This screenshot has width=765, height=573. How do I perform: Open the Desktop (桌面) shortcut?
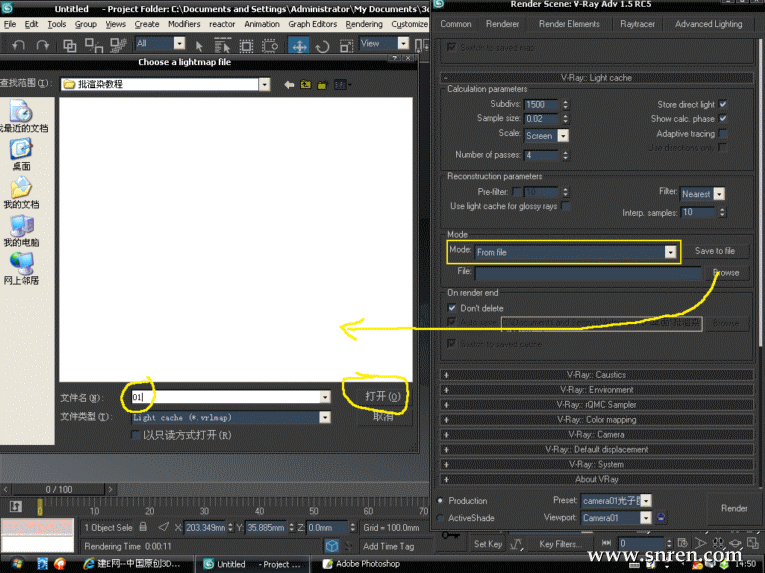click(21, 154)
